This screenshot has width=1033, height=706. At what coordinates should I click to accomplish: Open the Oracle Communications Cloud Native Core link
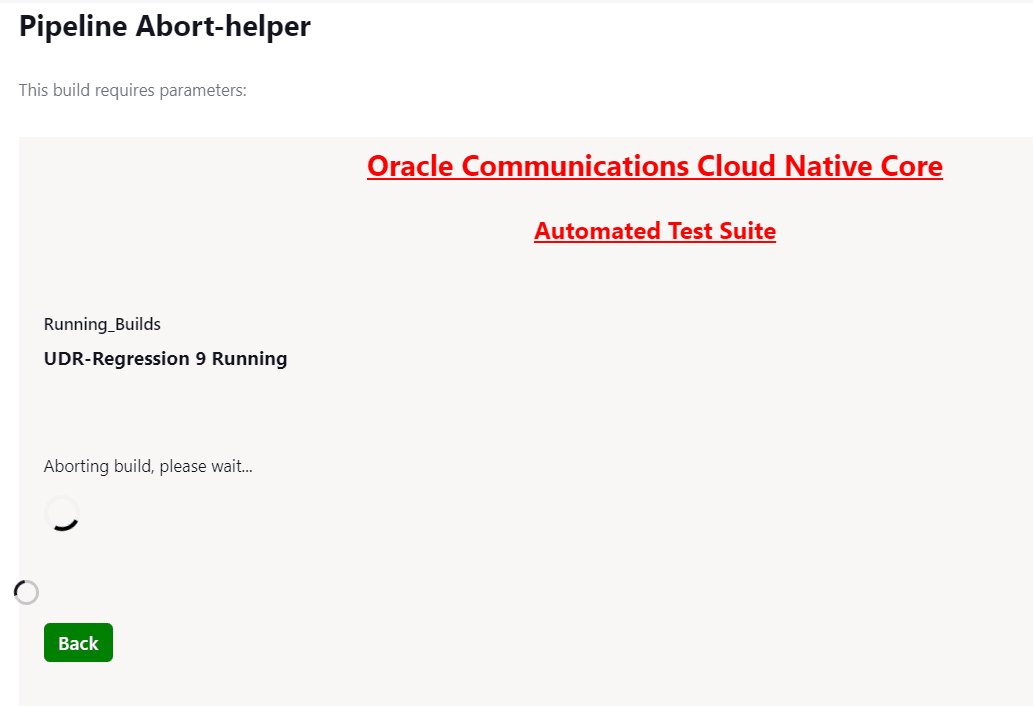point(655,166)
